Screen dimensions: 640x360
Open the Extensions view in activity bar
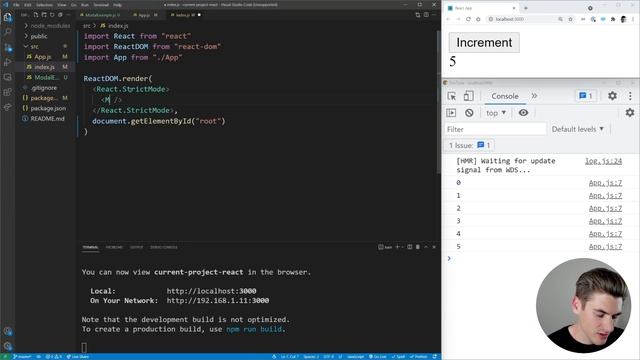(7, 92)
